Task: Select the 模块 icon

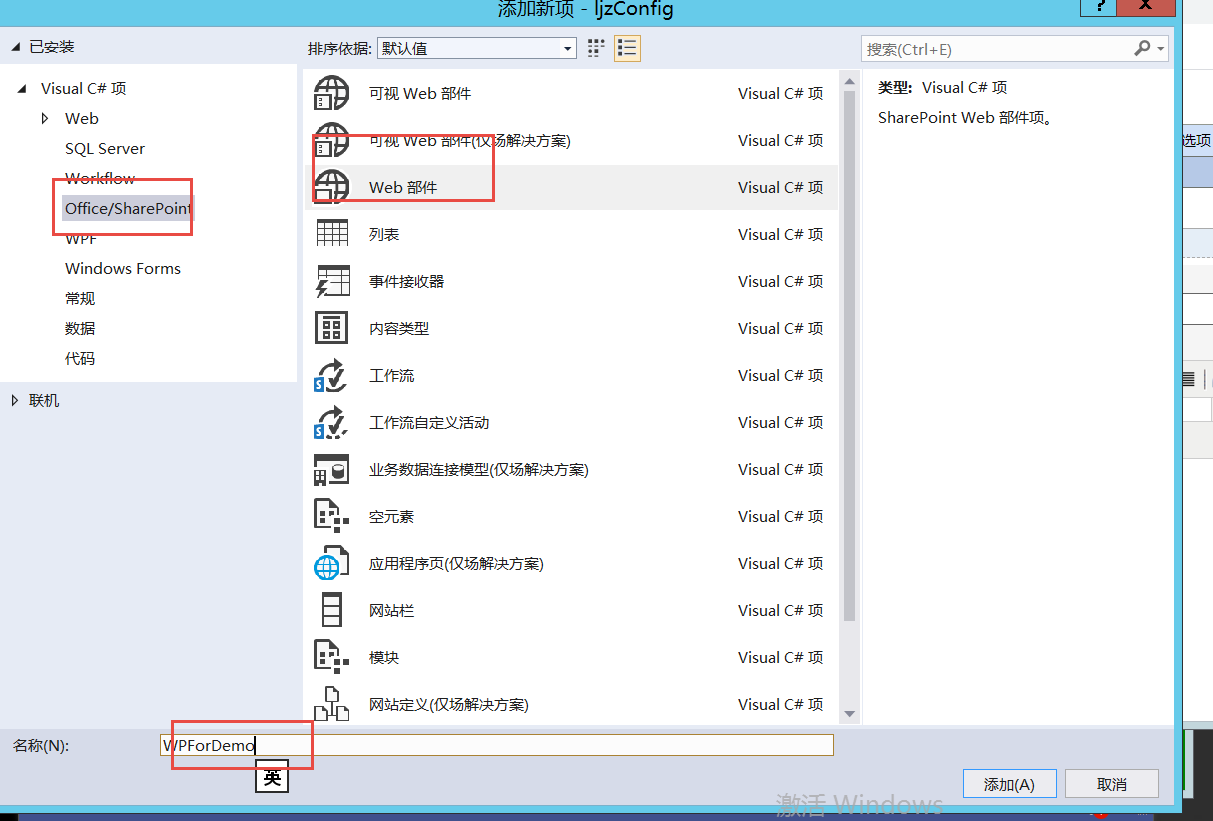Action: click(x=332, y=657)
